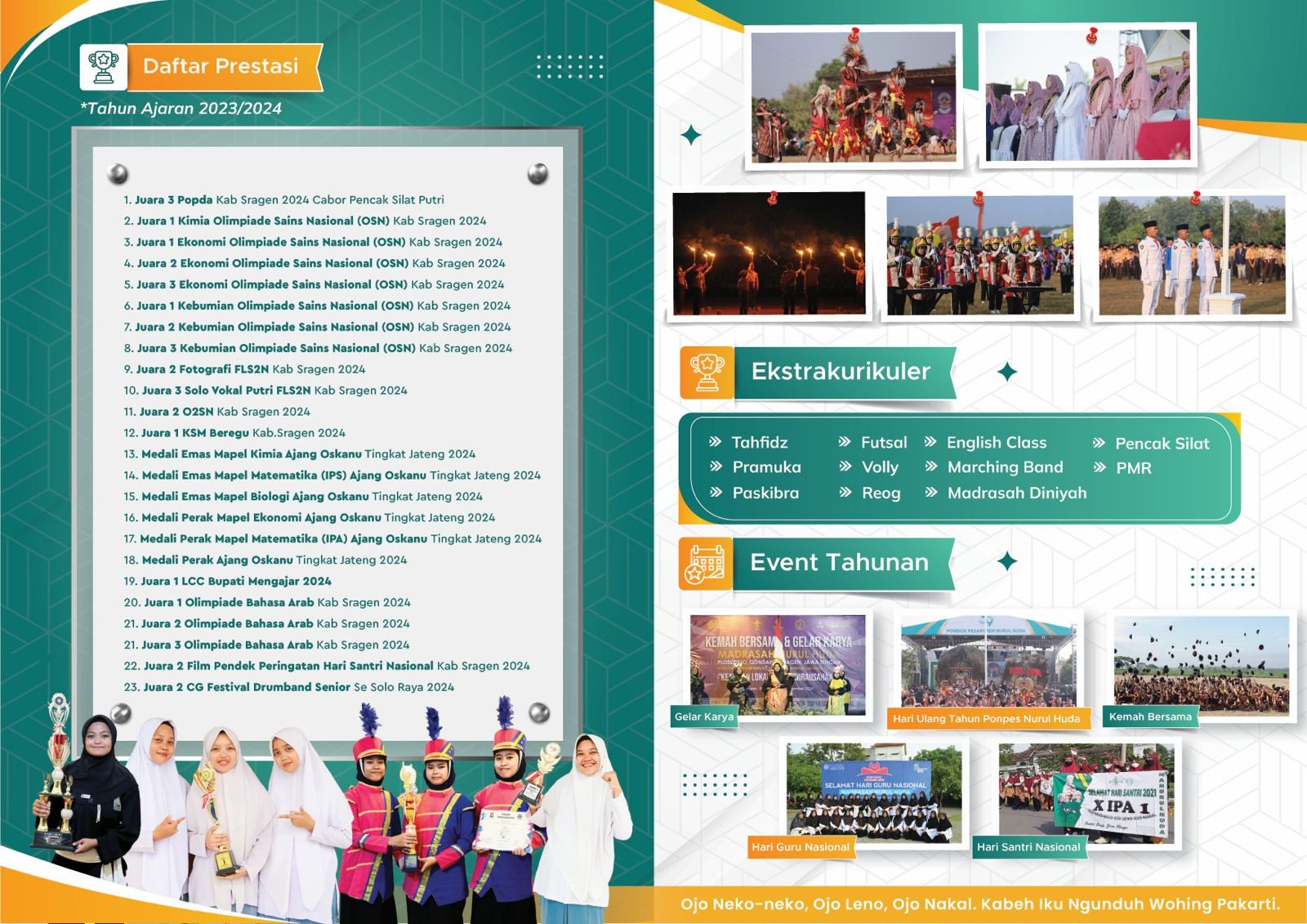This screenshot has width=1307, height=924.
Task: Select item 20 Juara 1 Olimpiade Bahasa Arab
Action: click(x=267, y=603)
